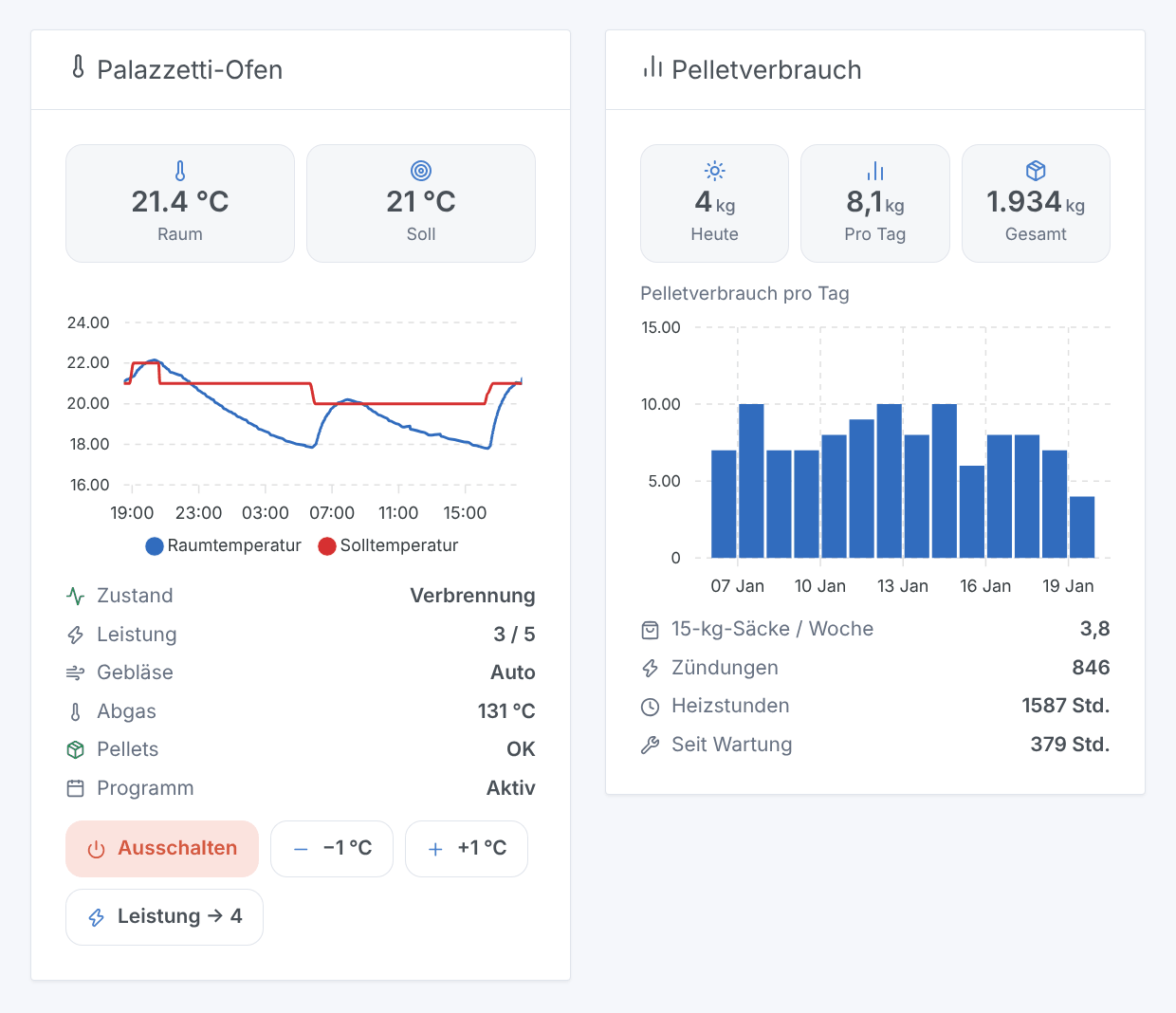This screenshot has width=1176, height=1013.
Task: Click the lightning icon next to Zündungen
Action: click(x=650, y=668)
